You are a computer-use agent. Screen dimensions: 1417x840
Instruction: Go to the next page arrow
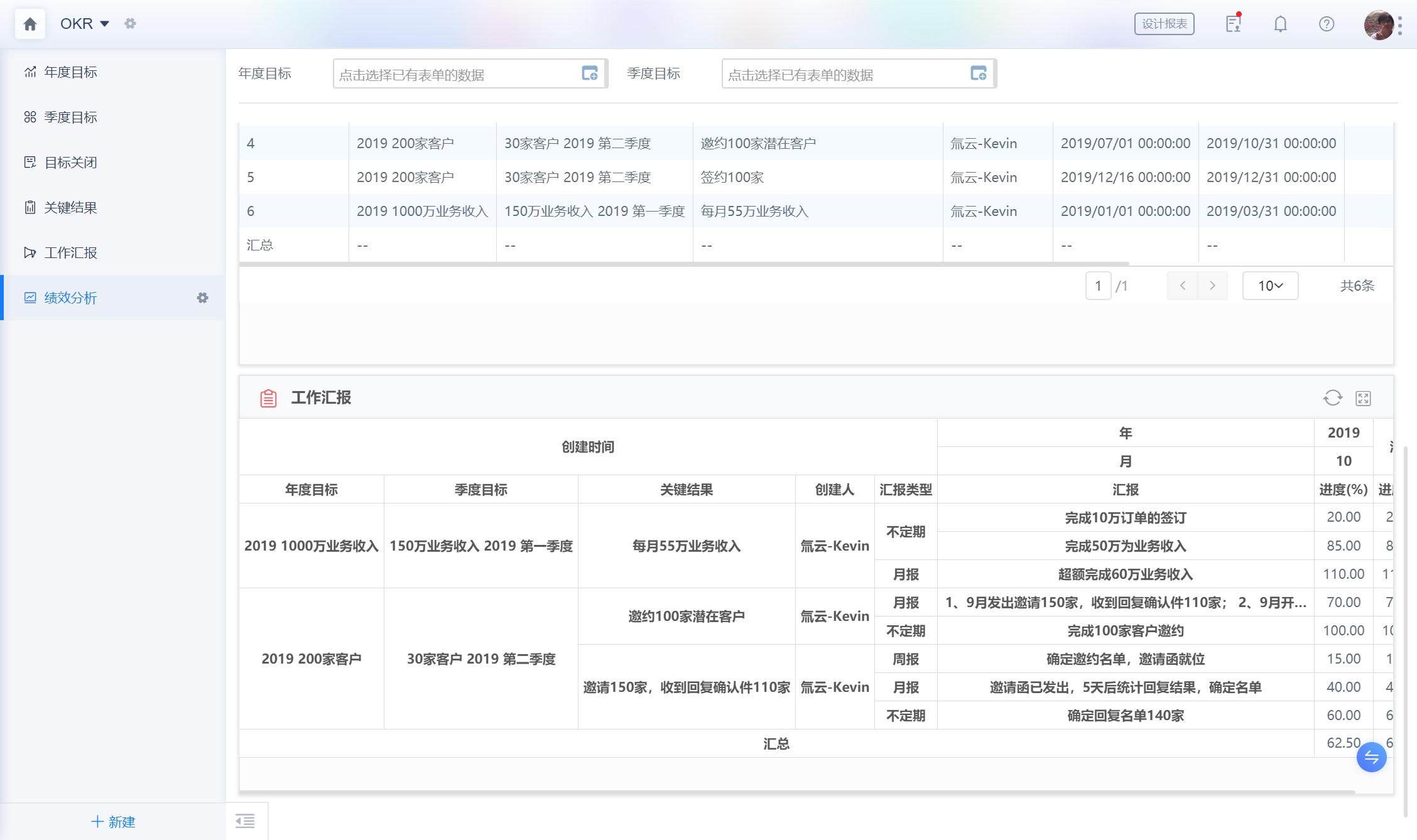click(1212, 286)
